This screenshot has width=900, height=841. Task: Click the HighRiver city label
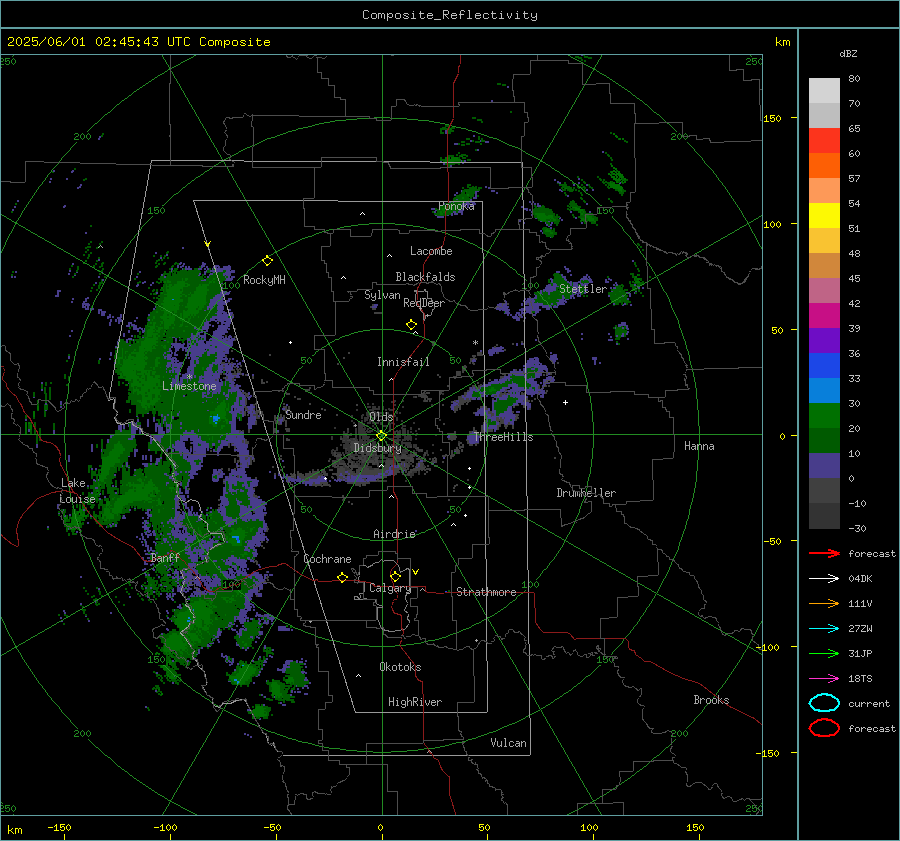[415, 702]
